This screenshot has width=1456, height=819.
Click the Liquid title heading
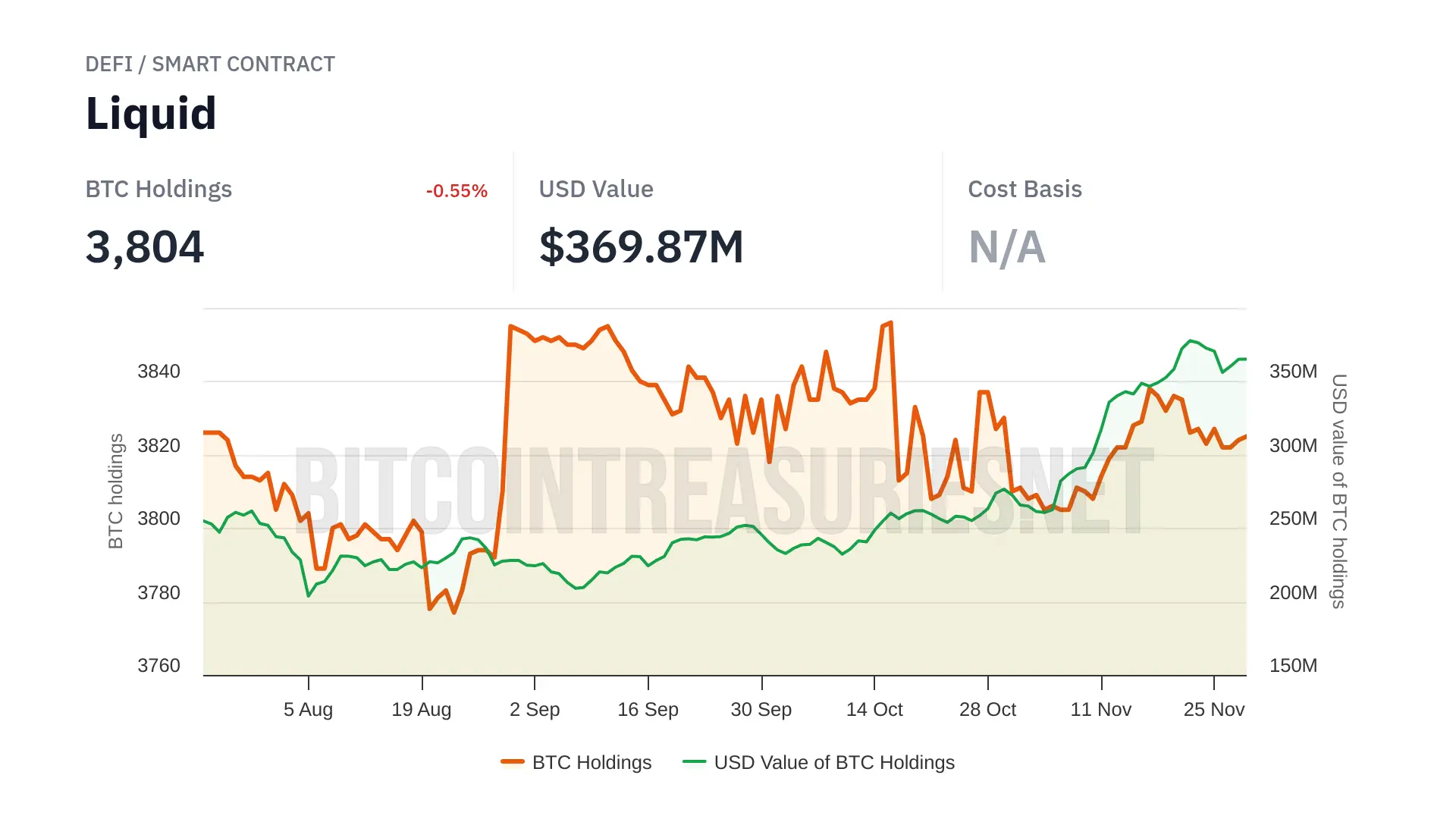coord(151,114)
